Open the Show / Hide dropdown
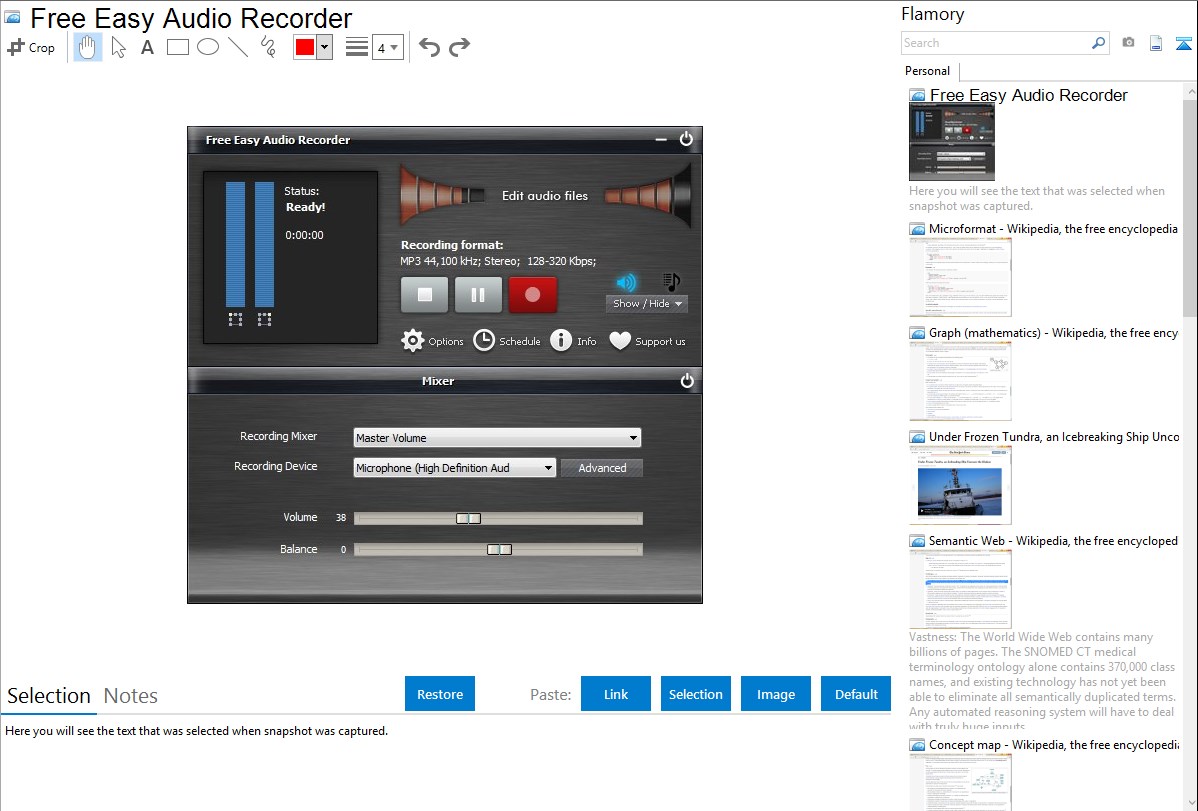 point(647,303)
